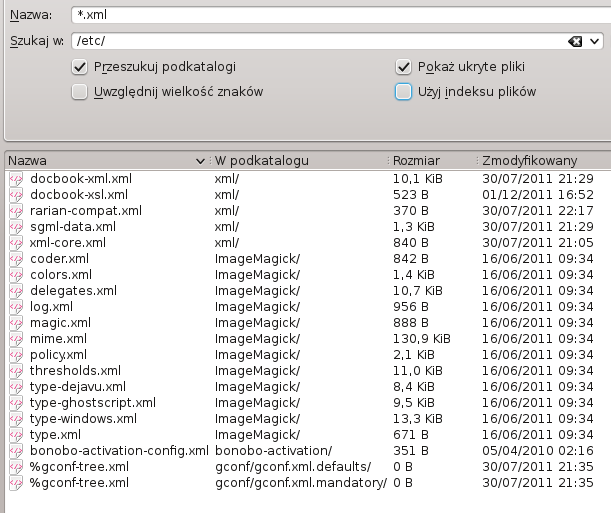Click the W podkatalogu column header
This screenshot has width=611, height=513.
[295, 160]
